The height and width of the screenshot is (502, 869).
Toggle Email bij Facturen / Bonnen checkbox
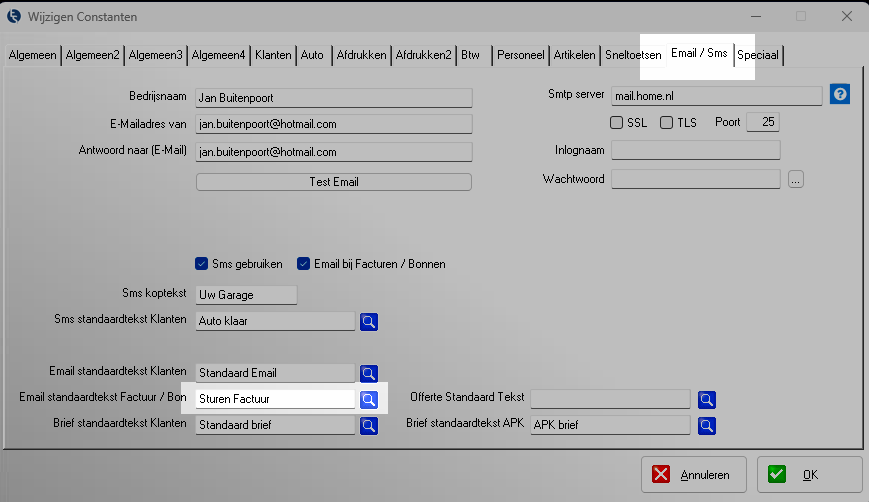pos(304,264)
